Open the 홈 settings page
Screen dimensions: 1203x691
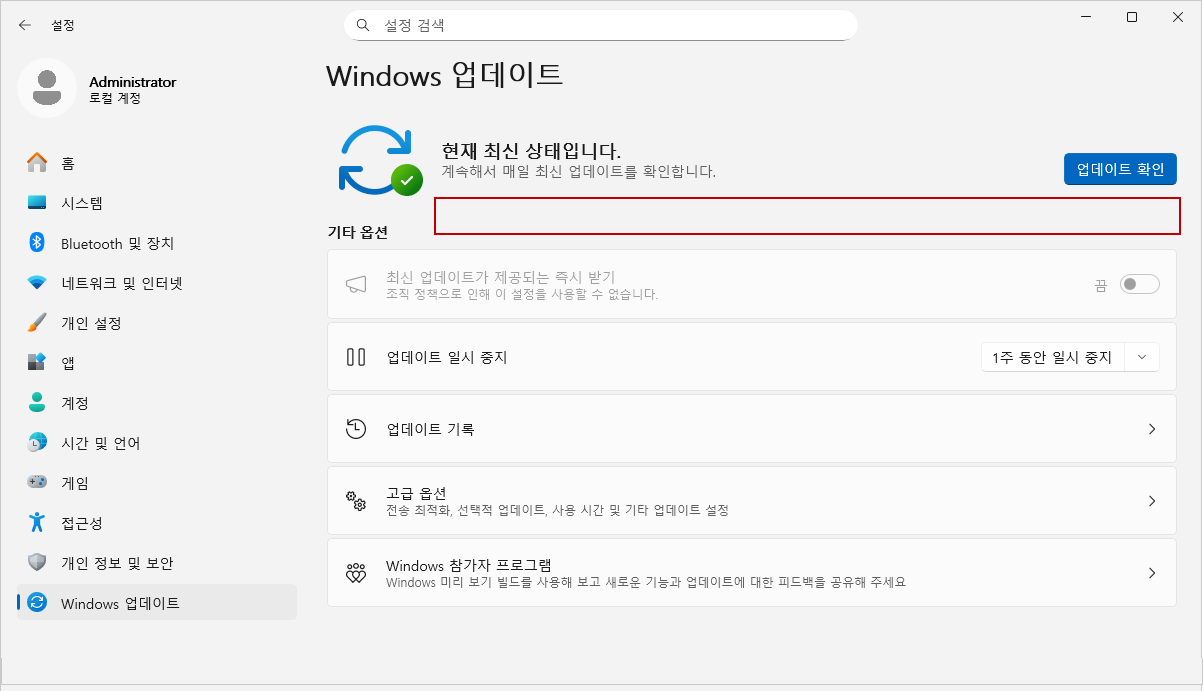tap(157, 163)
